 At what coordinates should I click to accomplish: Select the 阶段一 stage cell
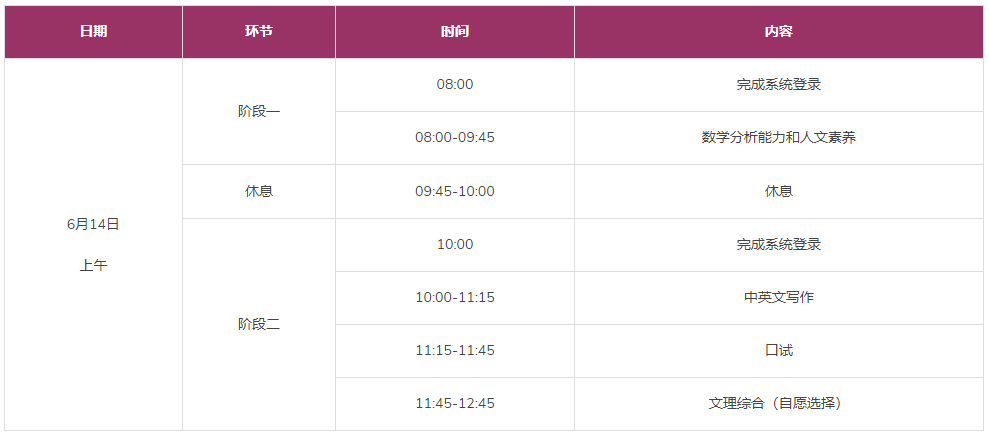(x=258, y=111)
